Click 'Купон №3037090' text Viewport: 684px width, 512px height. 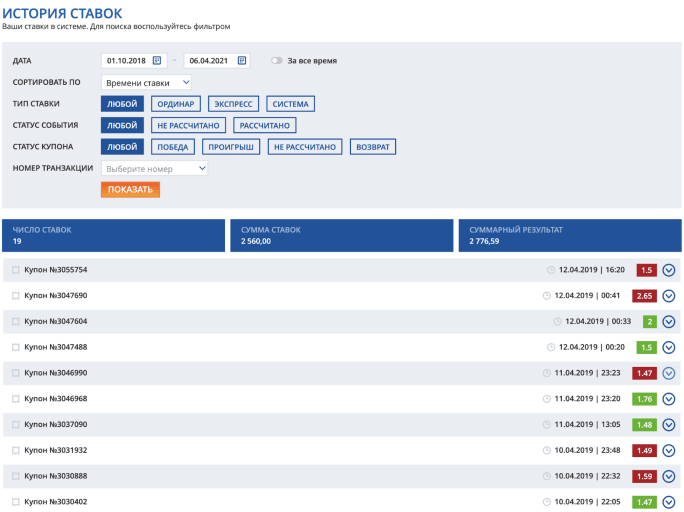[x=55, y=424]
